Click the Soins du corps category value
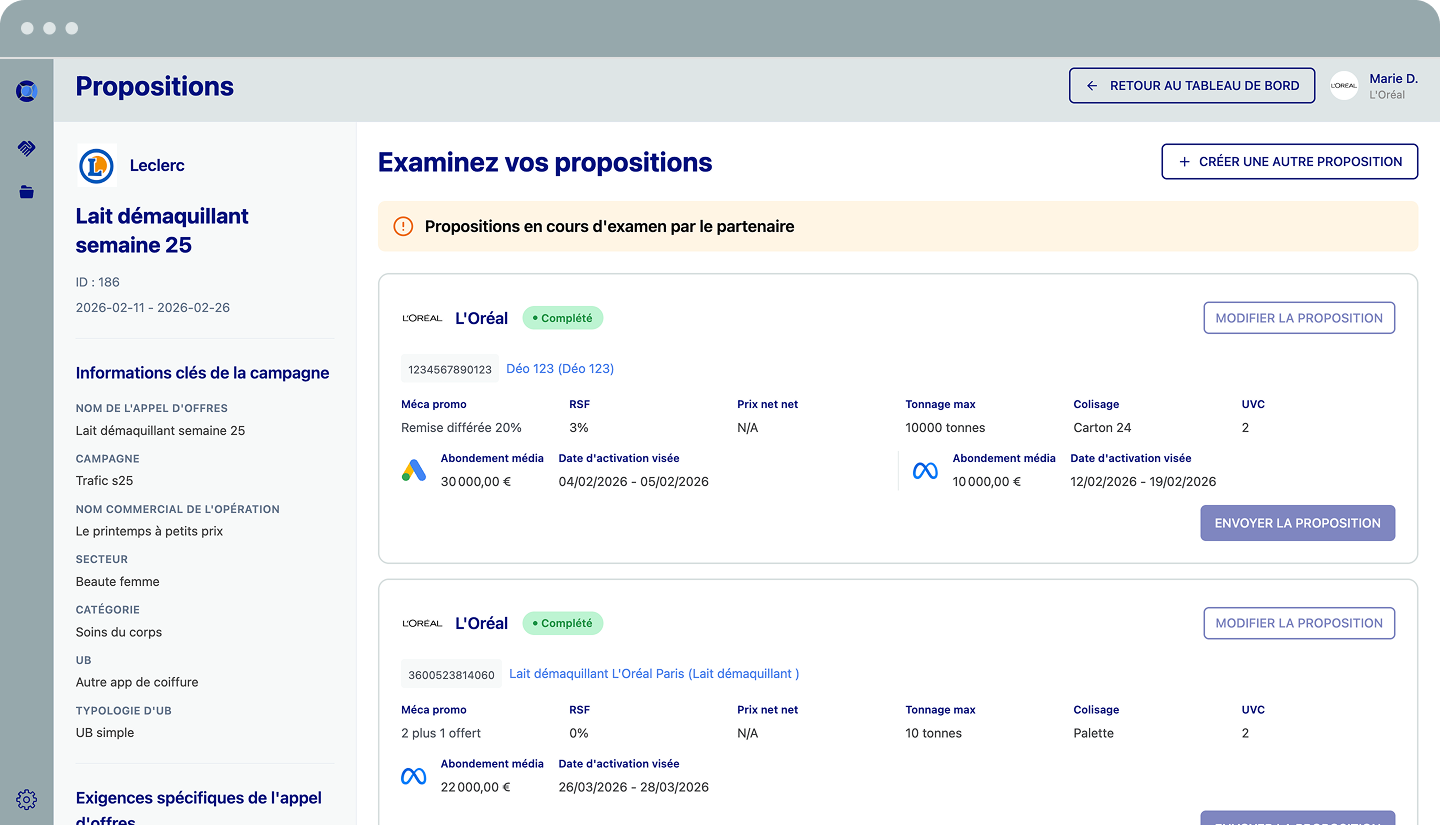 119,632
